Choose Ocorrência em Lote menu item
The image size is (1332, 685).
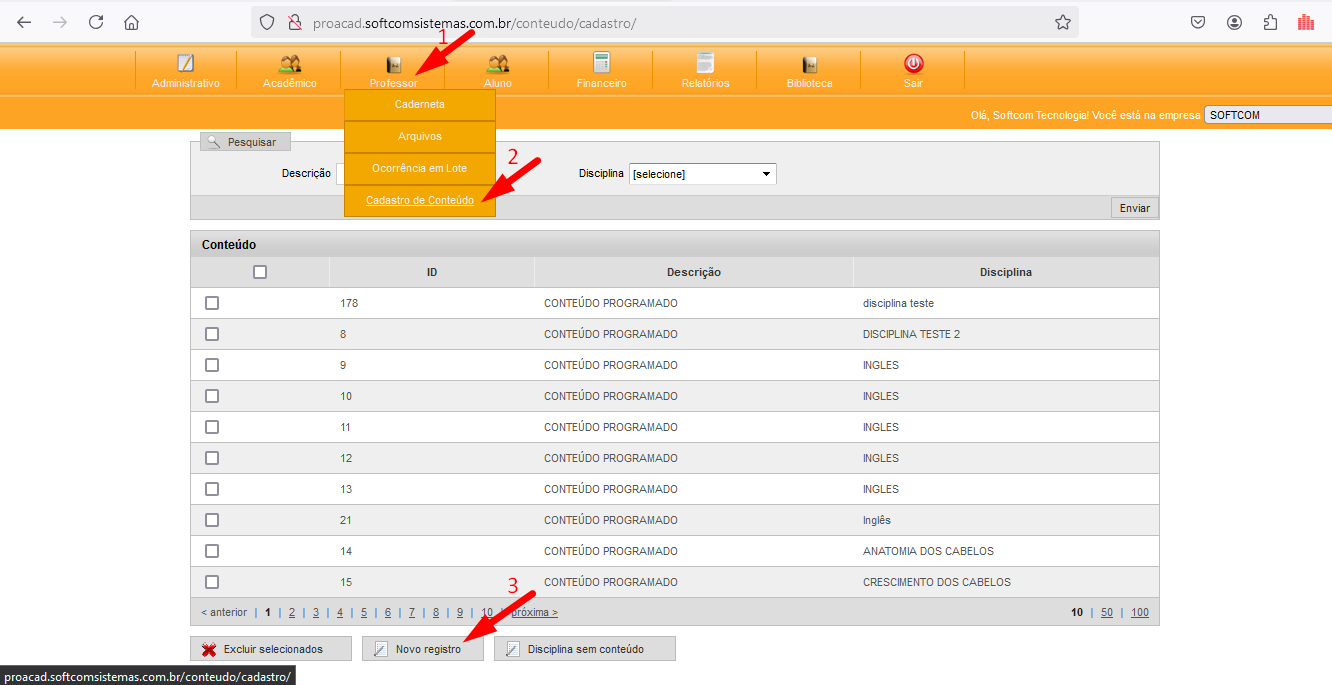click(x=419, y=168)
